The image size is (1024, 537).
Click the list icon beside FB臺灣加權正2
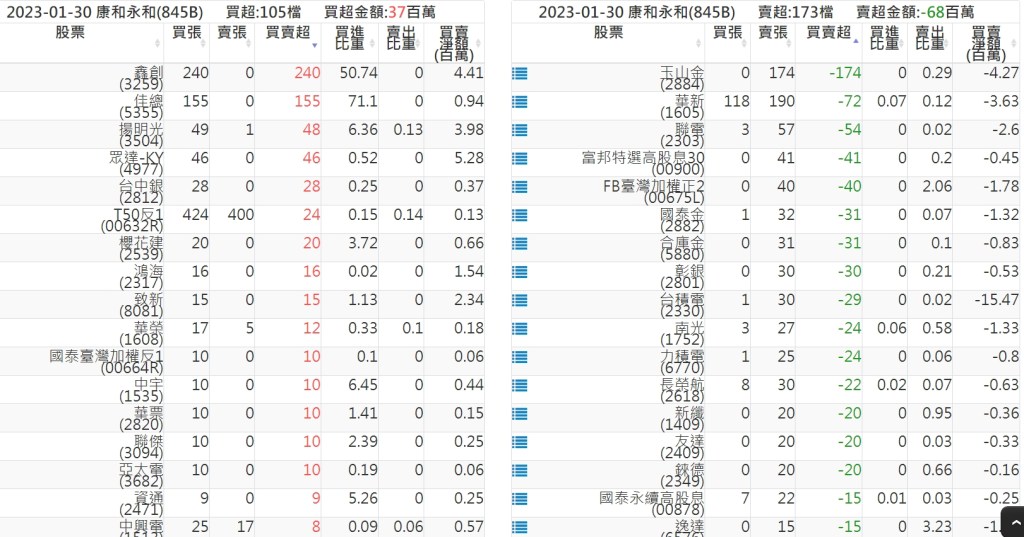coord(519,186)
